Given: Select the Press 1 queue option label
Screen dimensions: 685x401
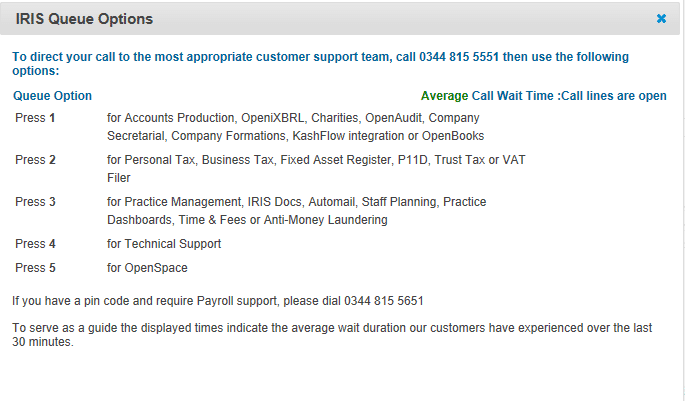Looking at the screenshot, I should point(35,118).
